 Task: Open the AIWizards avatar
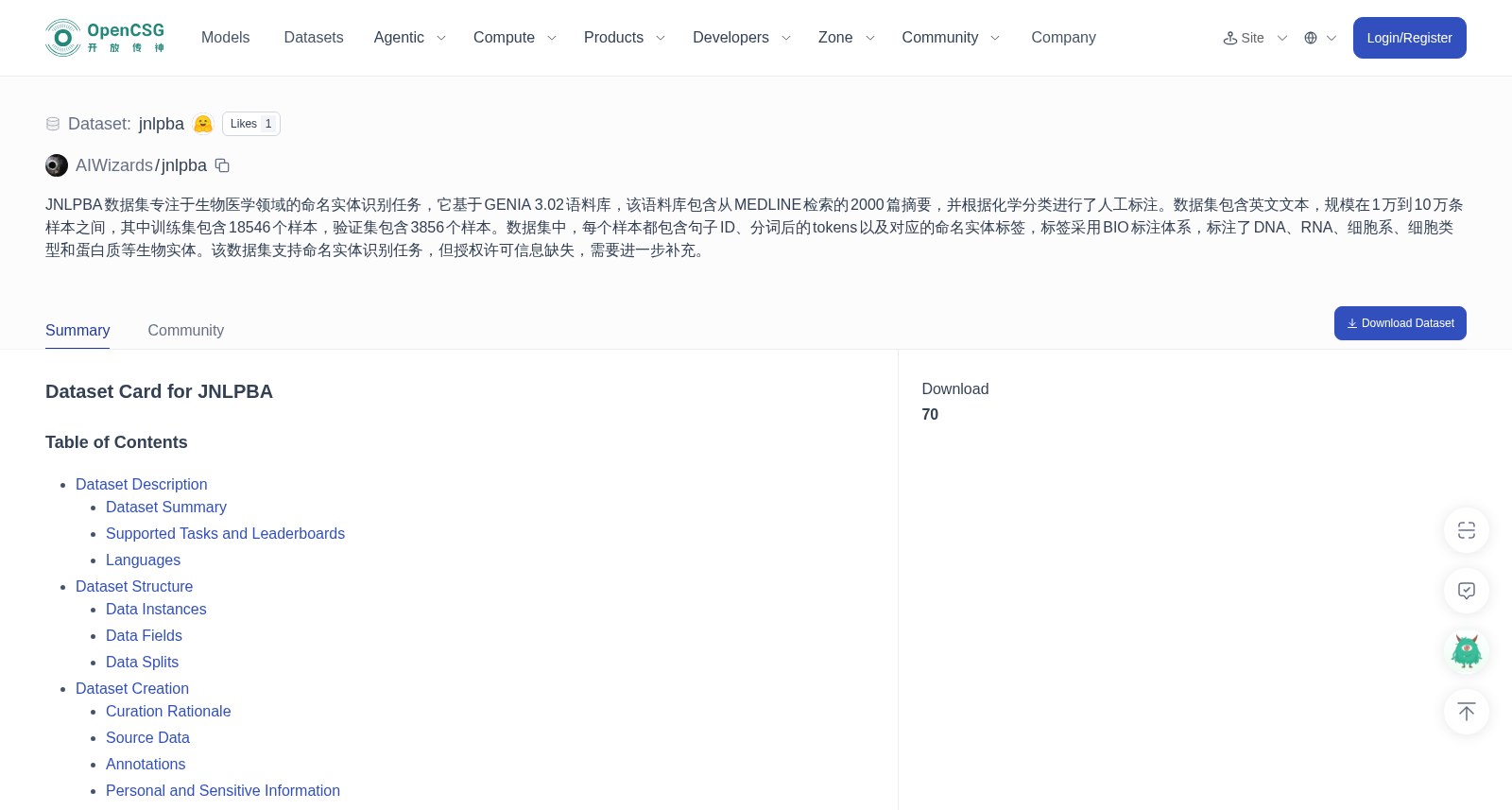57,165
